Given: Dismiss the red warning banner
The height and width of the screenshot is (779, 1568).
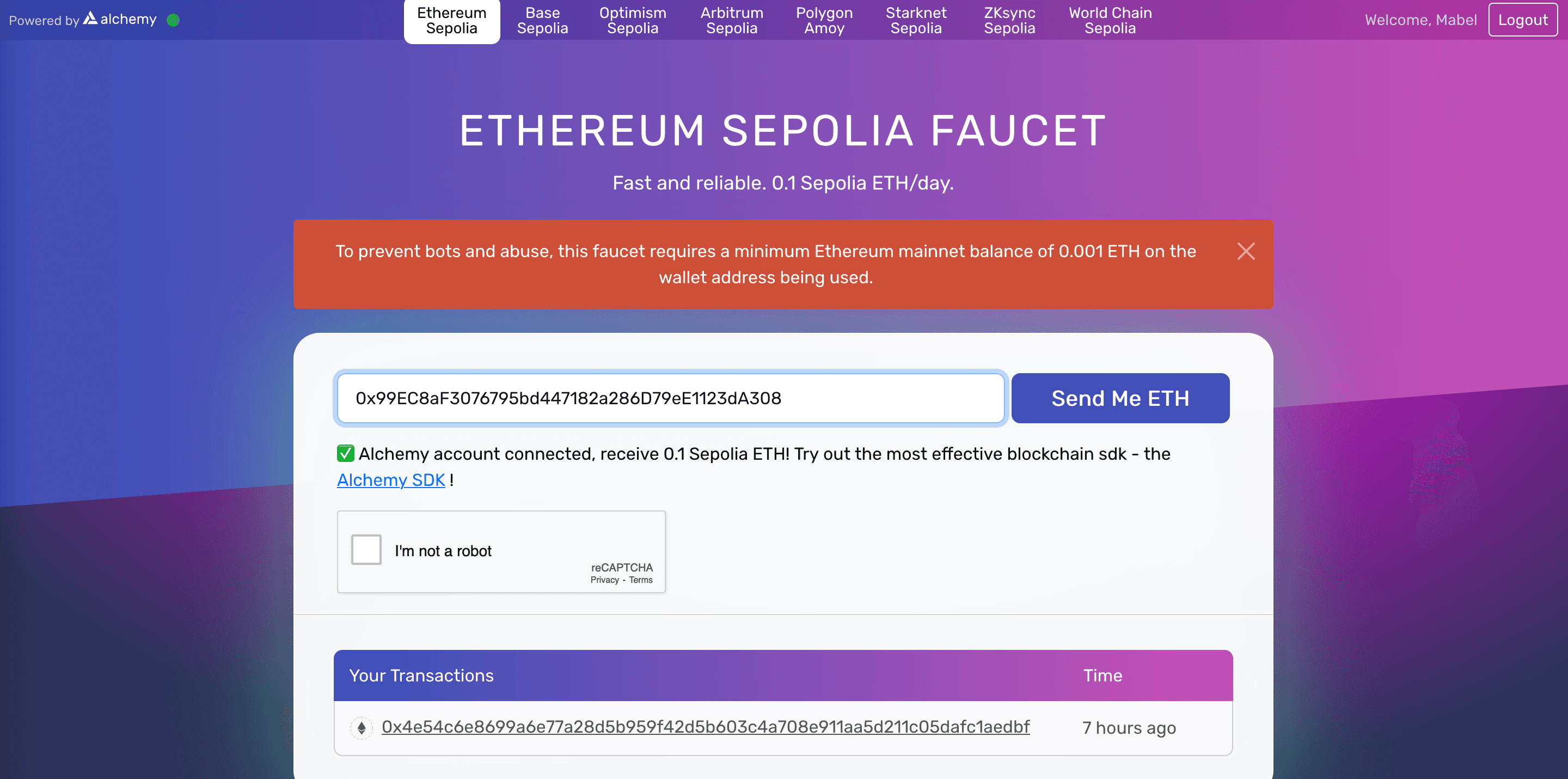Looking at the screenshot, I should [x=1245, y=251].
